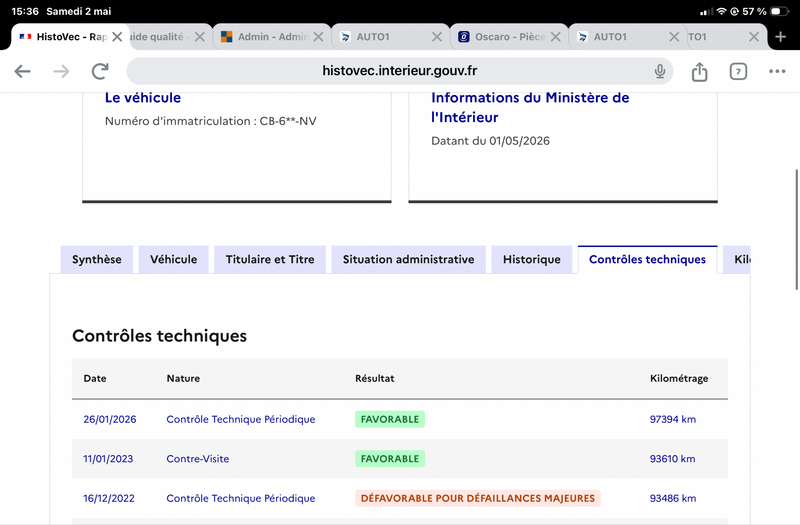The image size is (800, 525).
Task: Tap the microphone icon in address bar
Action: 660,71
